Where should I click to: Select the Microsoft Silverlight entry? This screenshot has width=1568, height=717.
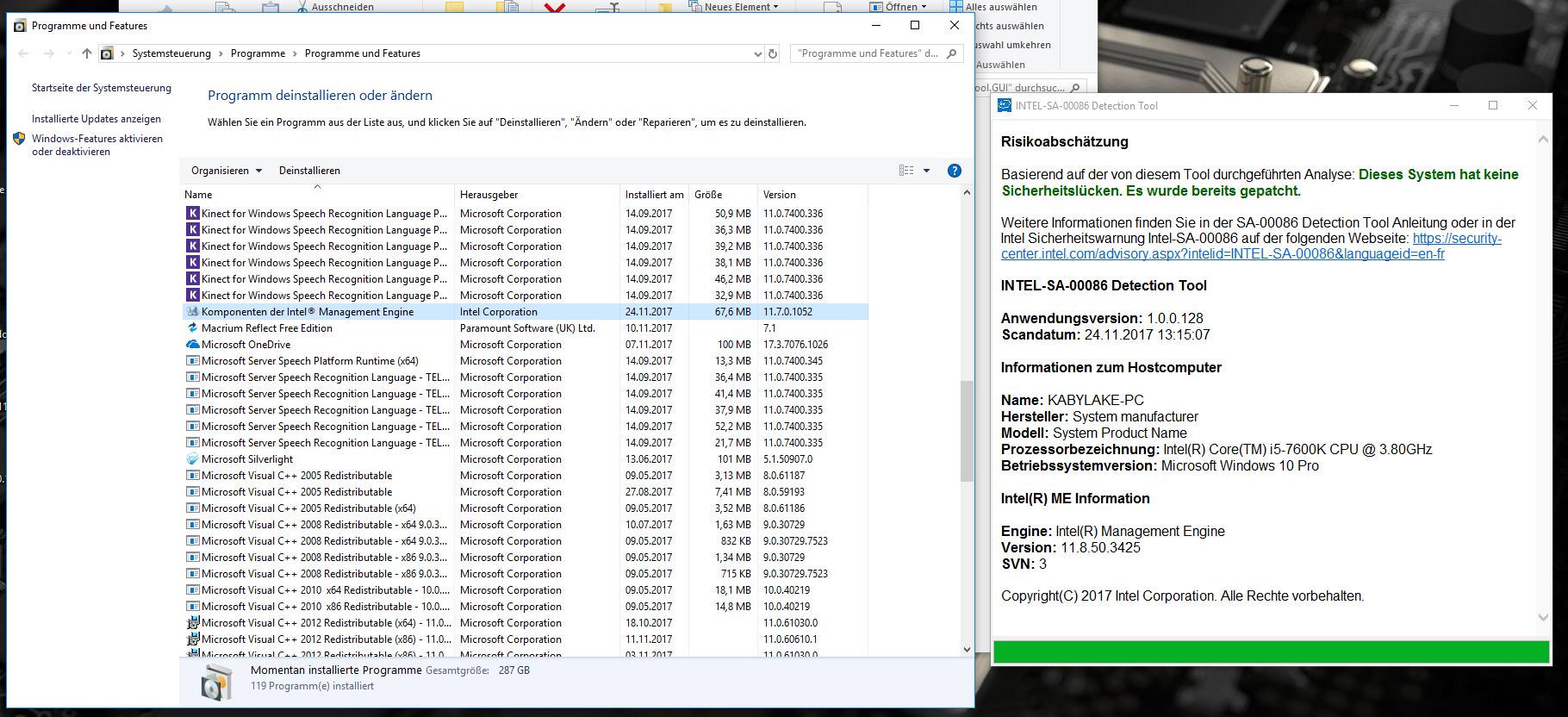526,459
